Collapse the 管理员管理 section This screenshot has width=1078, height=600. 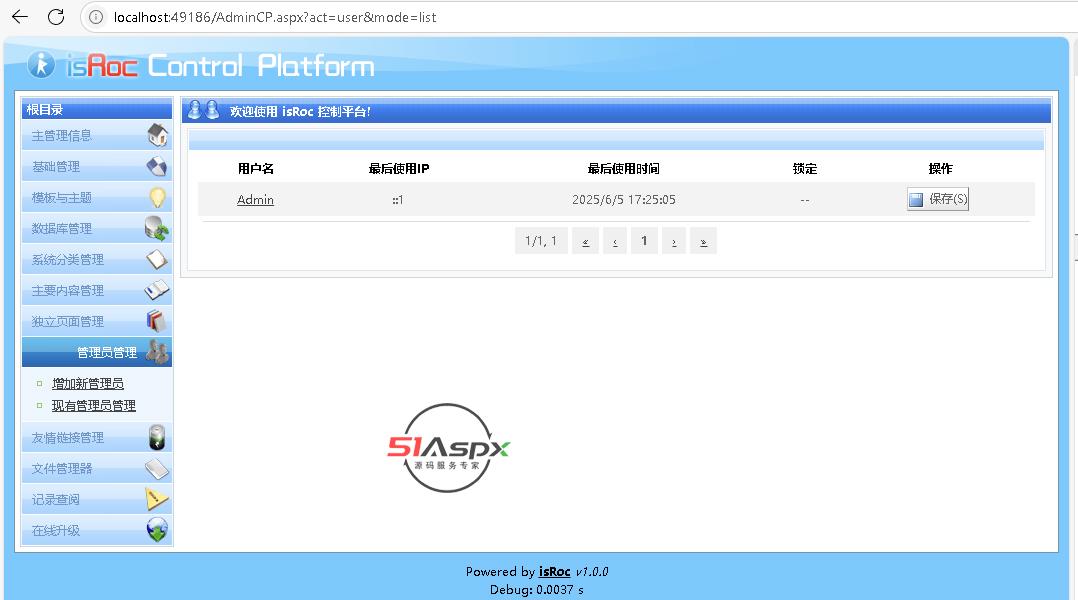point(97,352)
